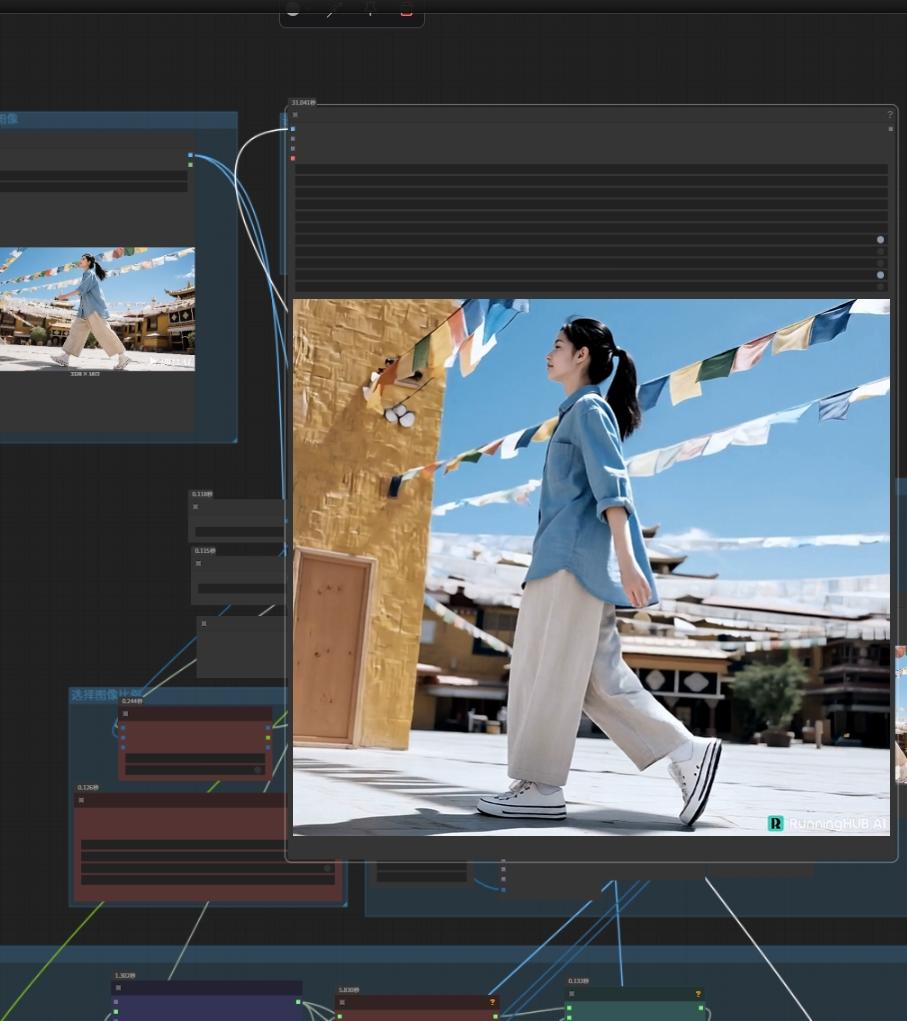Click the topmost widget field of the large preview node
907x1021 pixels.
(591, 169)
